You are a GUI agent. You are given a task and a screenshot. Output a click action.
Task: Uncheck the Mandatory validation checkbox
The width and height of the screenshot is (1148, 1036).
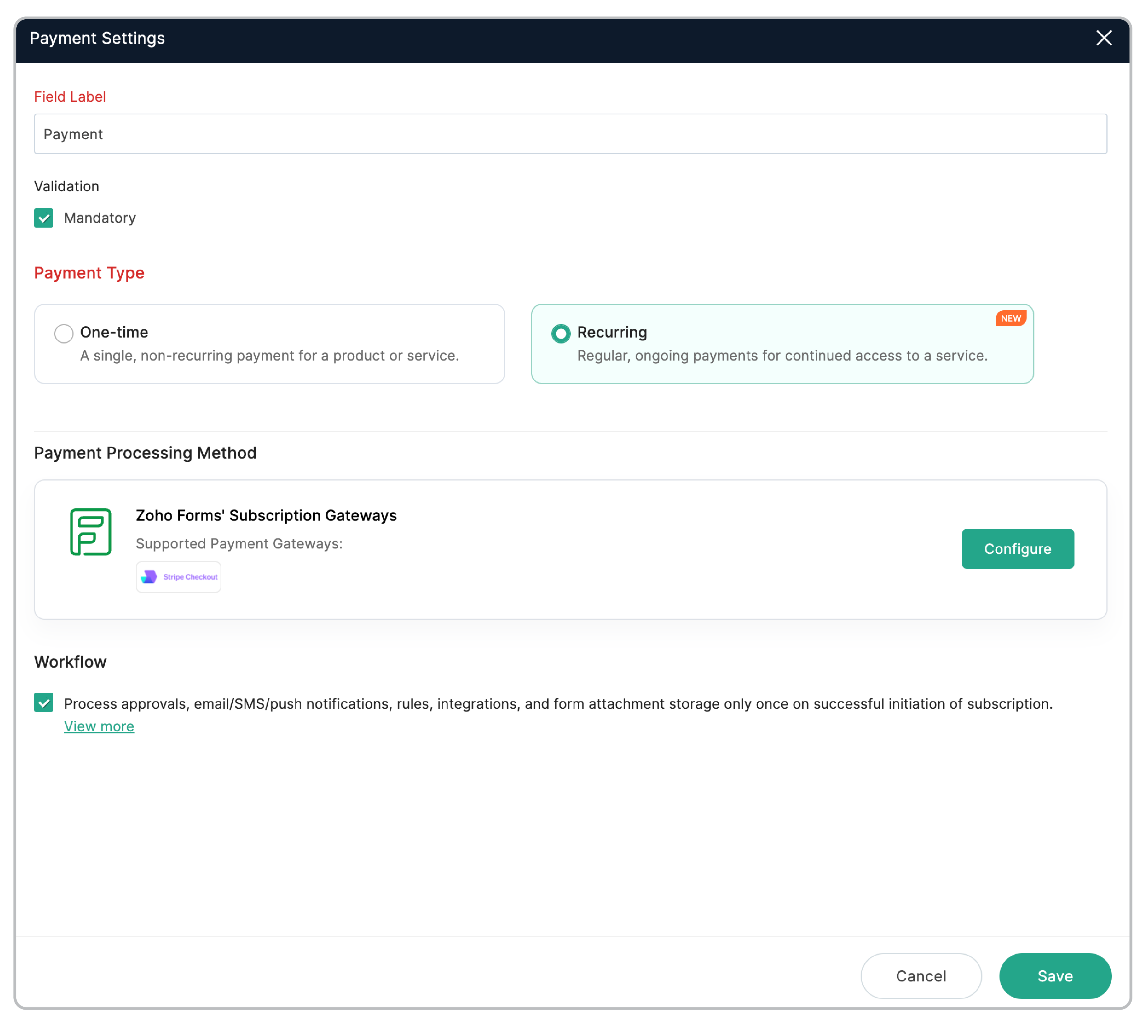[x=43, y=218]
